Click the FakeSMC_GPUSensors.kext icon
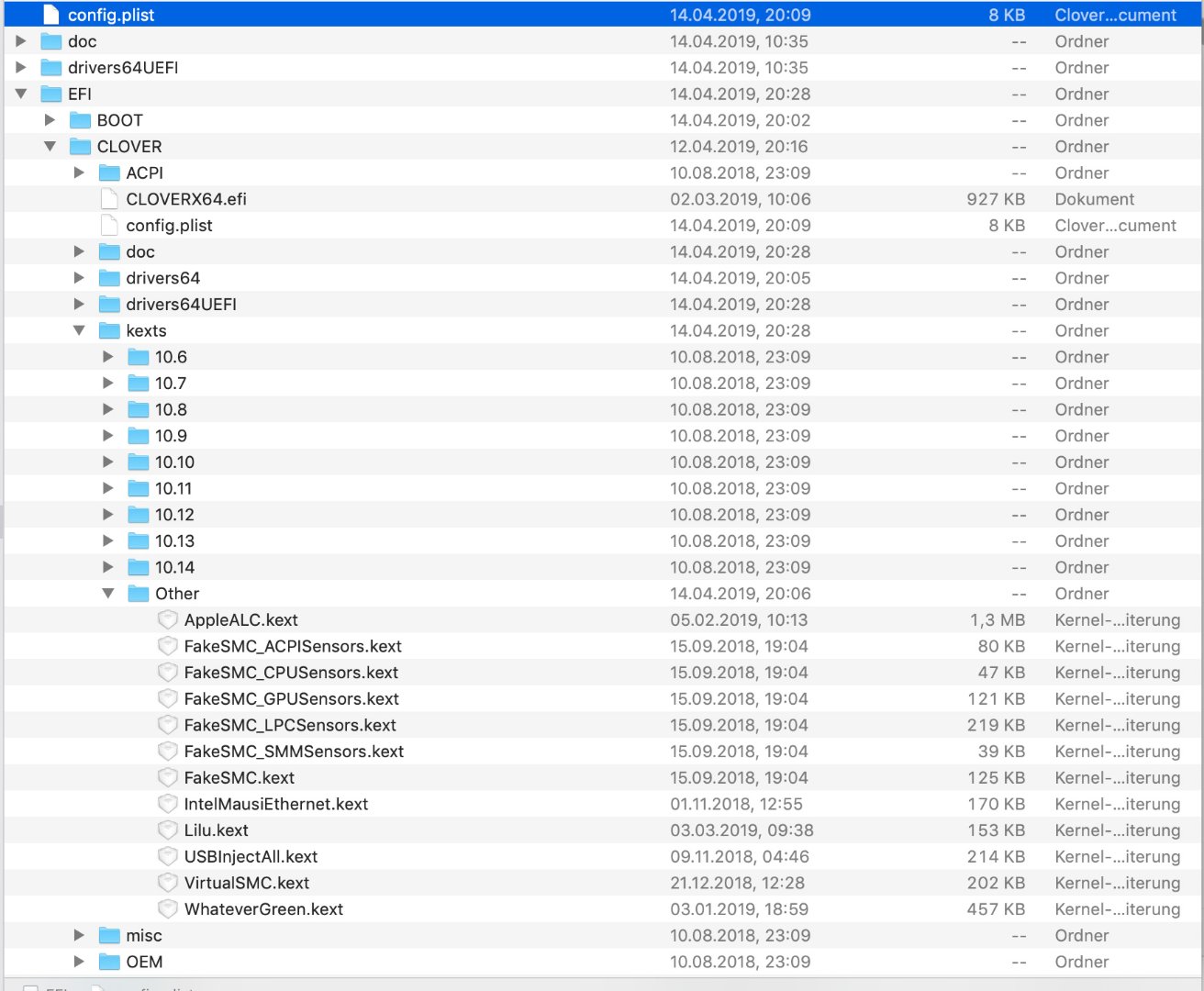 click(167, 699)
